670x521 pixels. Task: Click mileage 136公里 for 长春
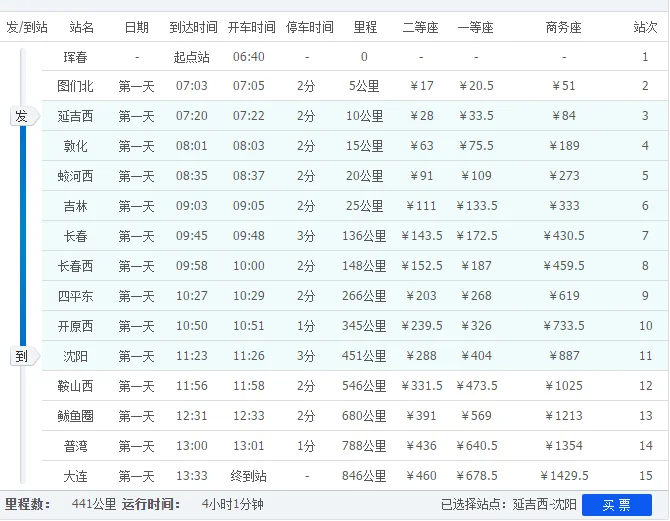coord(364,236)
